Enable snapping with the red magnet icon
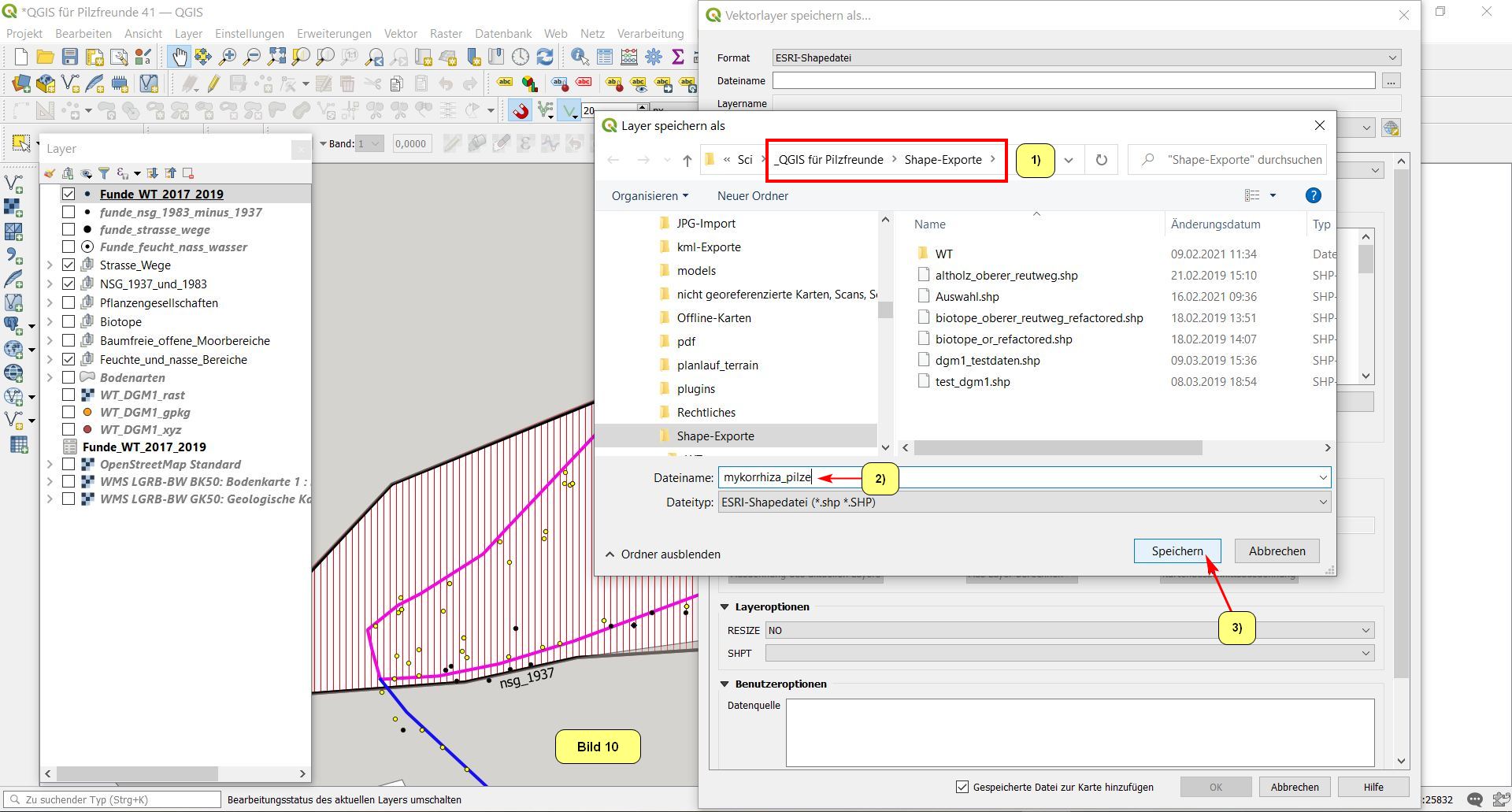Image resolution: width=1512 pixels, height=812 pixels. pos(520,110)
